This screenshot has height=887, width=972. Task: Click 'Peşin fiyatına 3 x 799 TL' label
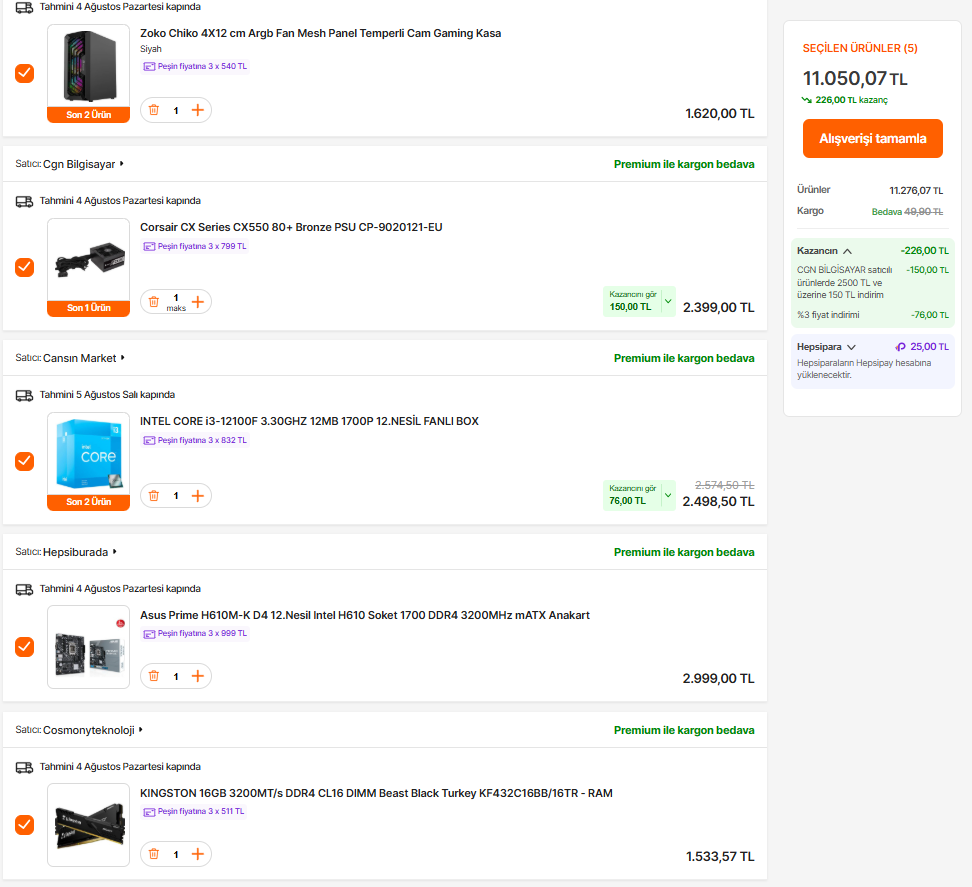[x=202, y=247]
